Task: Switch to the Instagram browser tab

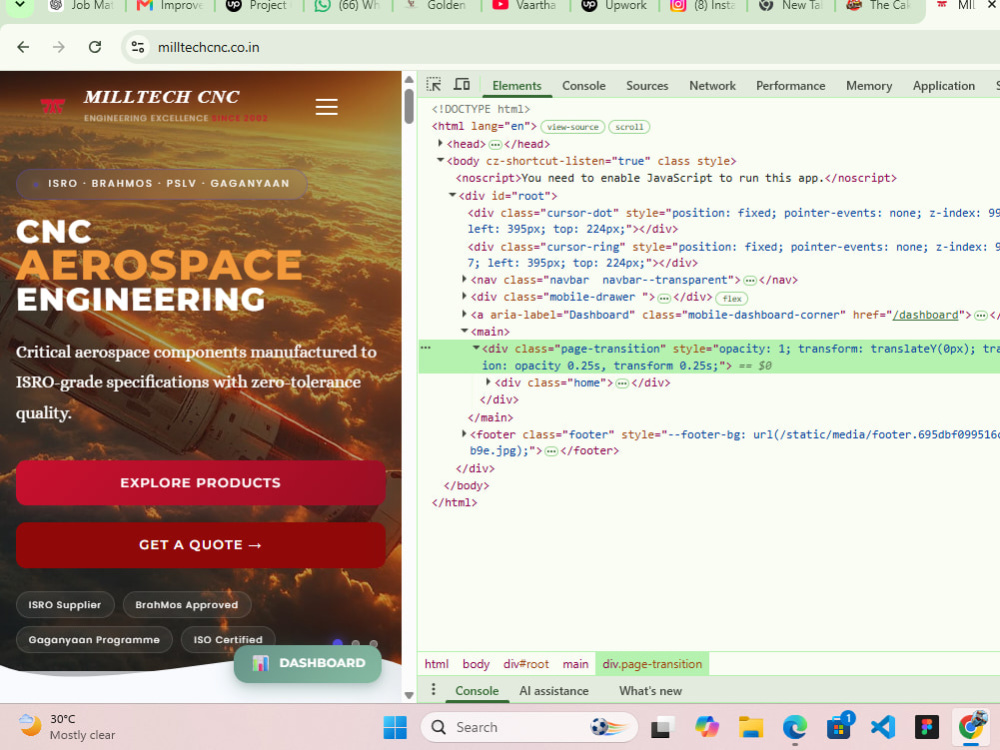Action: click(702, 6)
